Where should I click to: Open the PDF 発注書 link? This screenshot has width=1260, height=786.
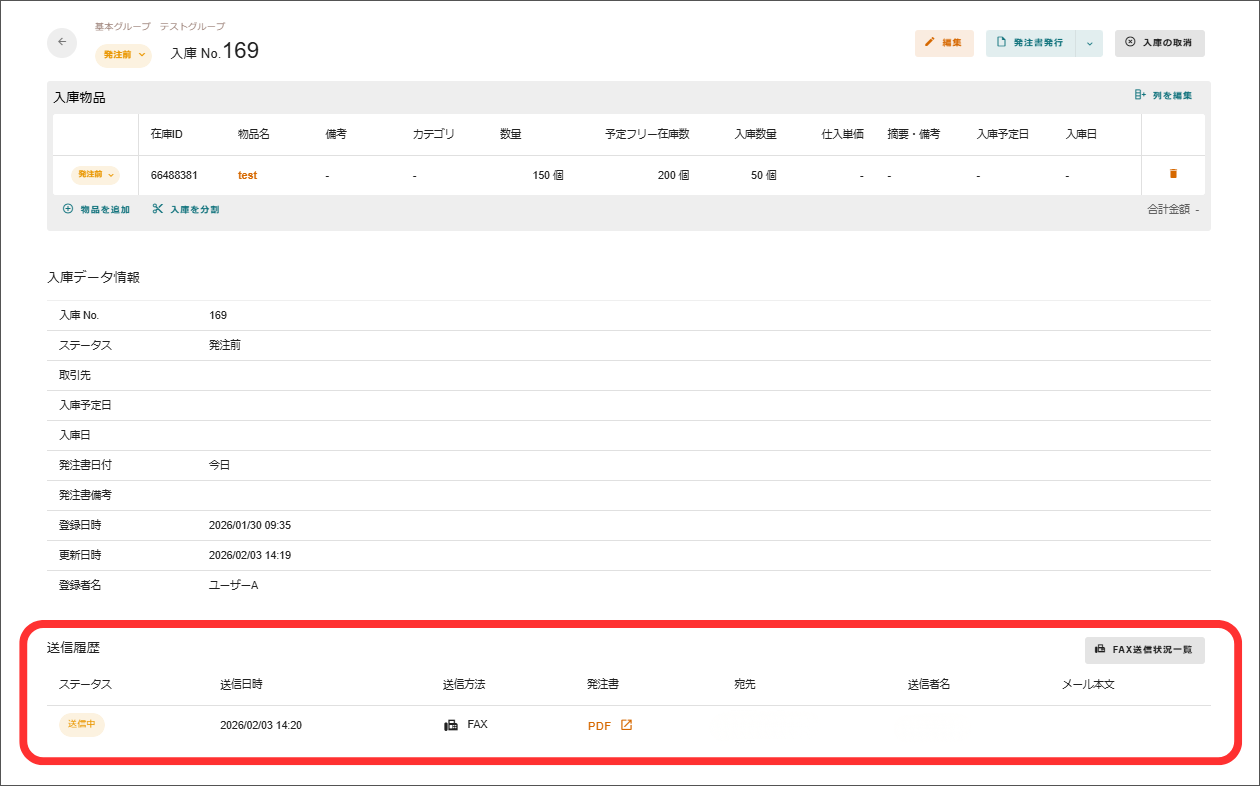[610, 726]
